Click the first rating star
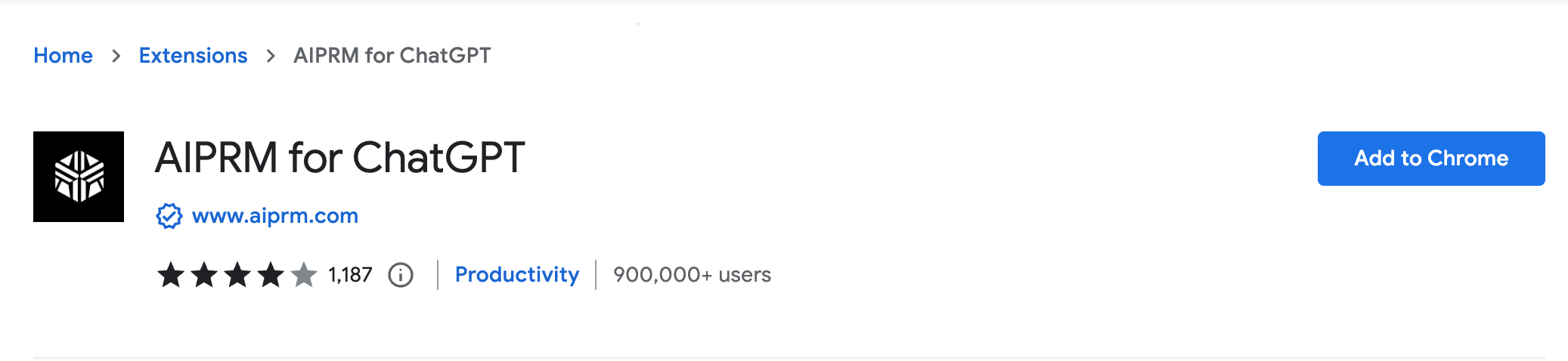 coord(171,275)
